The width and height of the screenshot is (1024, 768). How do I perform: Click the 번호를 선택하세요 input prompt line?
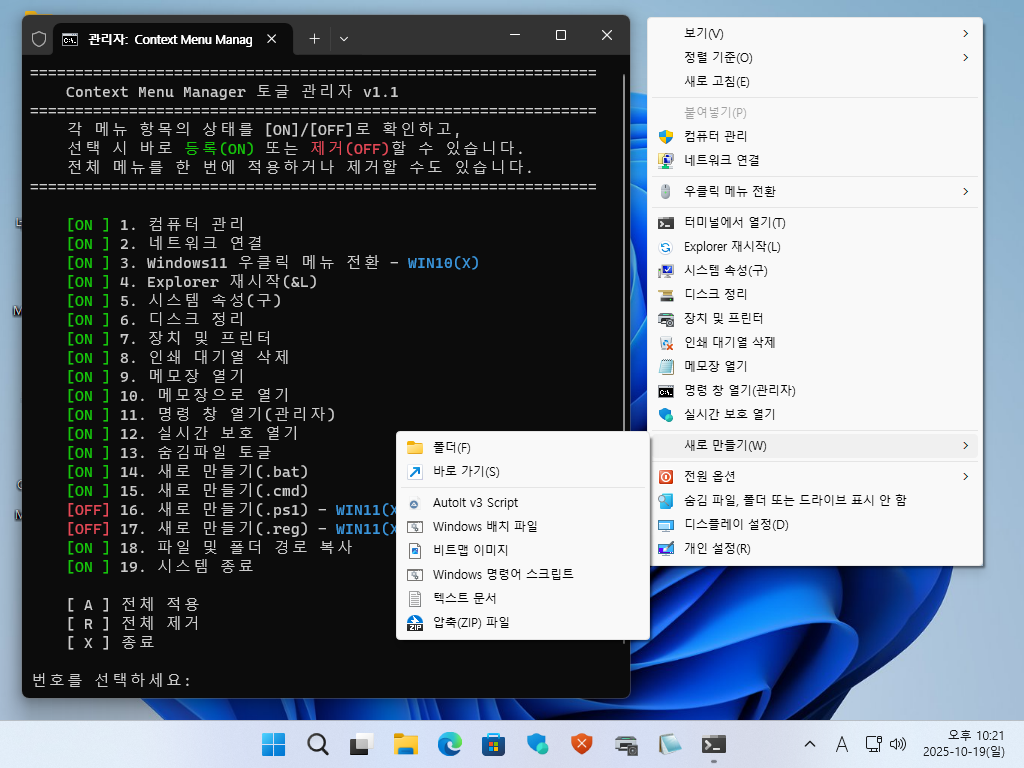111,680
